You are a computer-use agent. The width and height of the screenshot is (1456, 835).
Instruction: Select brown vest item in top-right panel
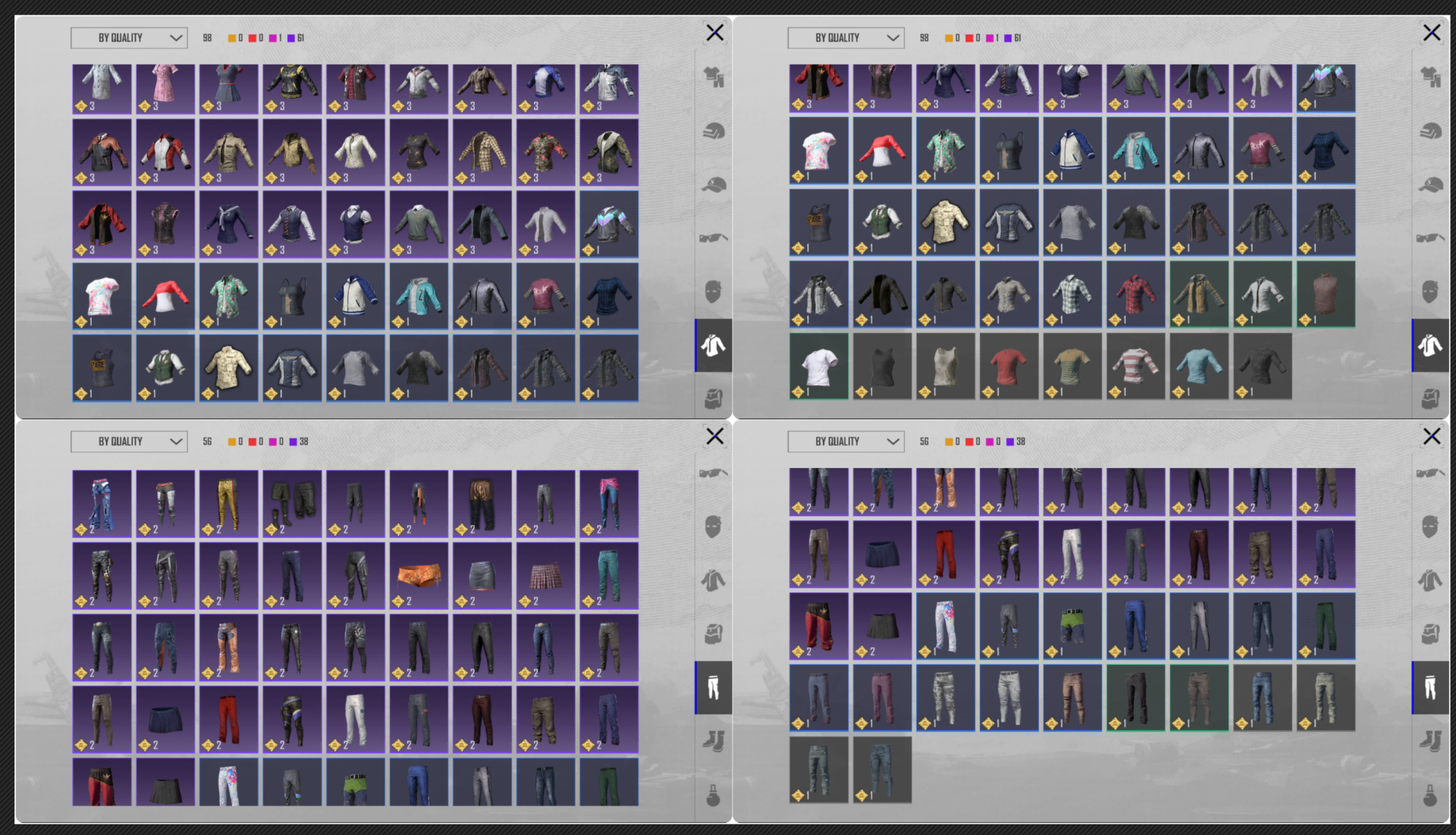coord(1326,294)
